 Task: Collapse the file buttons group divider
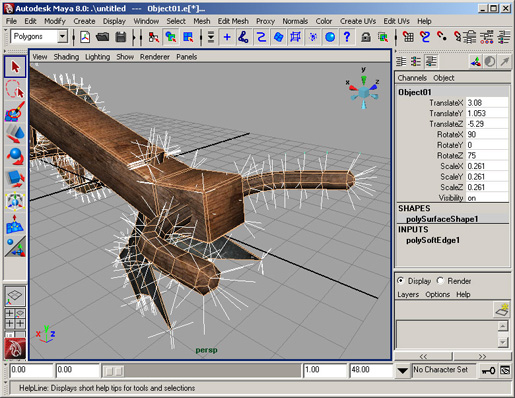(134, 37)
